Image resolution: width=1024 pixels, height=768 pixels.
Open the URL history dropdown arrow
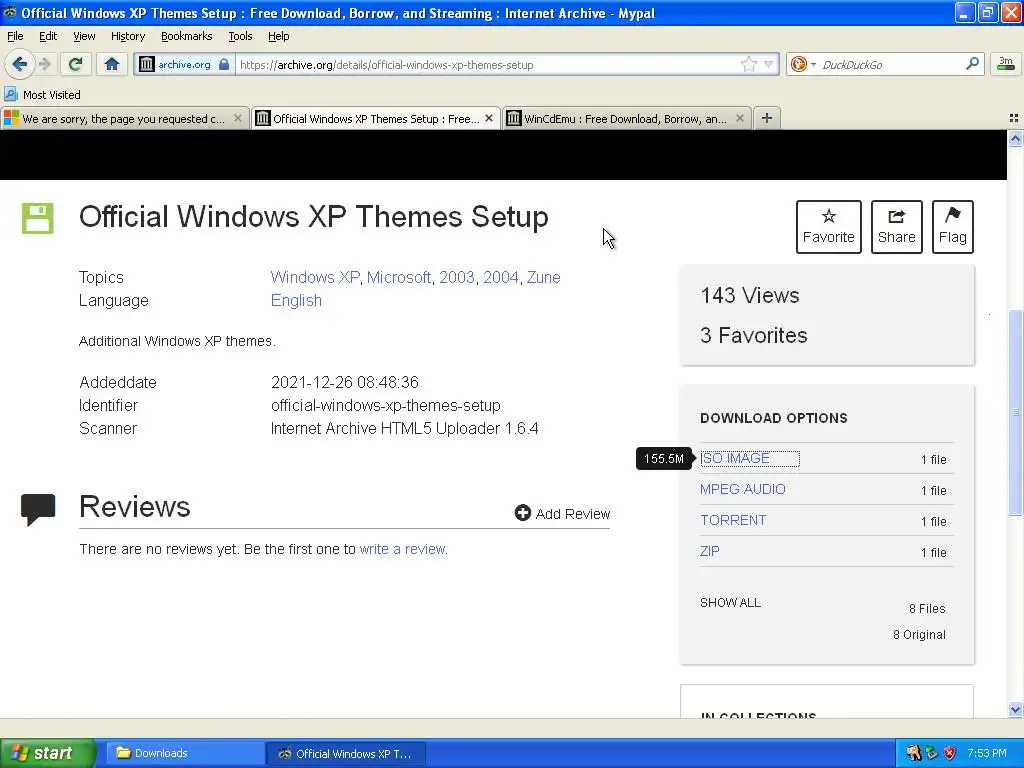pos(768,64)
